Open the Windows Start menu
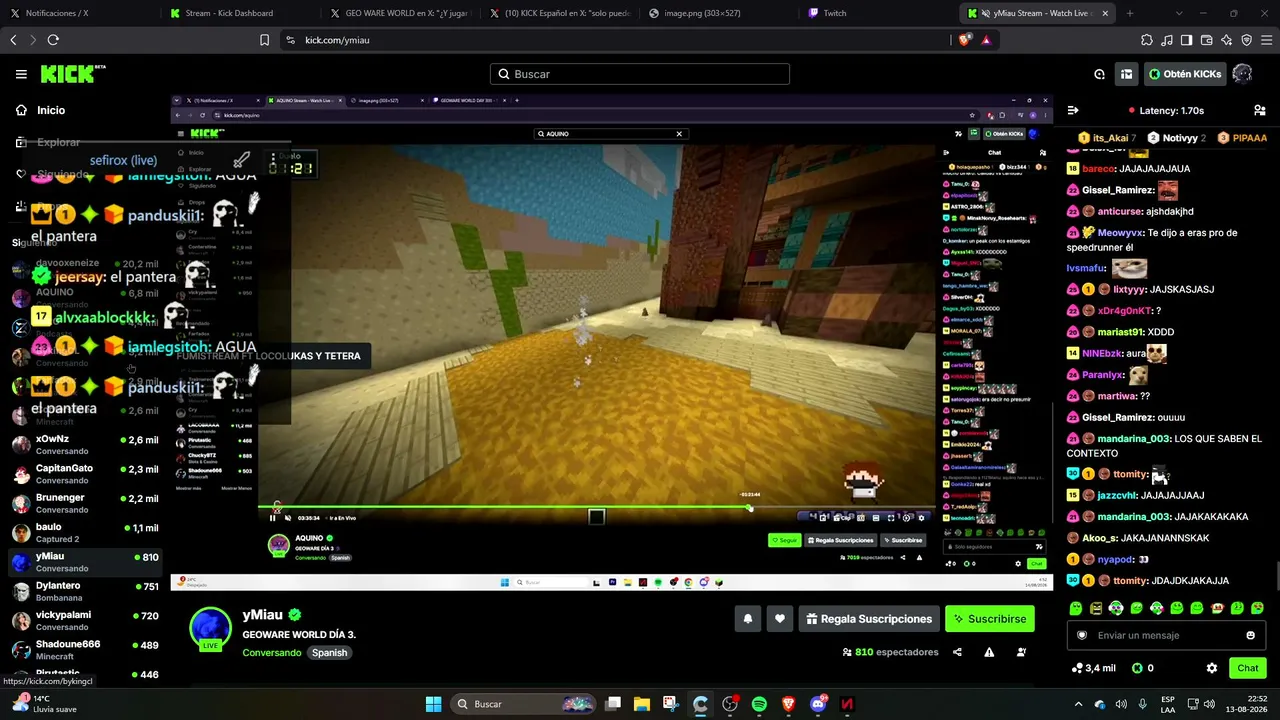1280x720 pixels. (x=433, y=704)
